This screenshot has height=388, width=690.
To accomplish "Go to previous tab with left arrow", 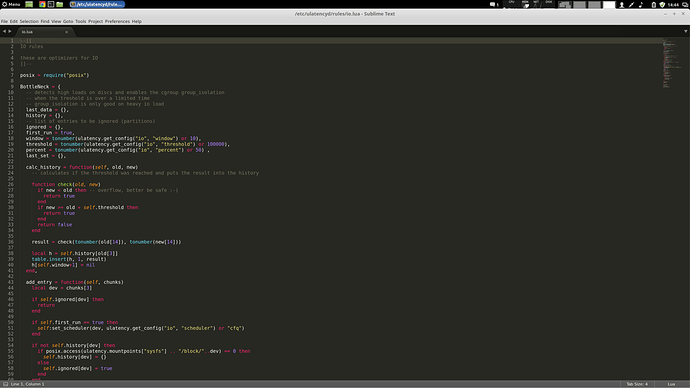I will [x=4, y=31].
